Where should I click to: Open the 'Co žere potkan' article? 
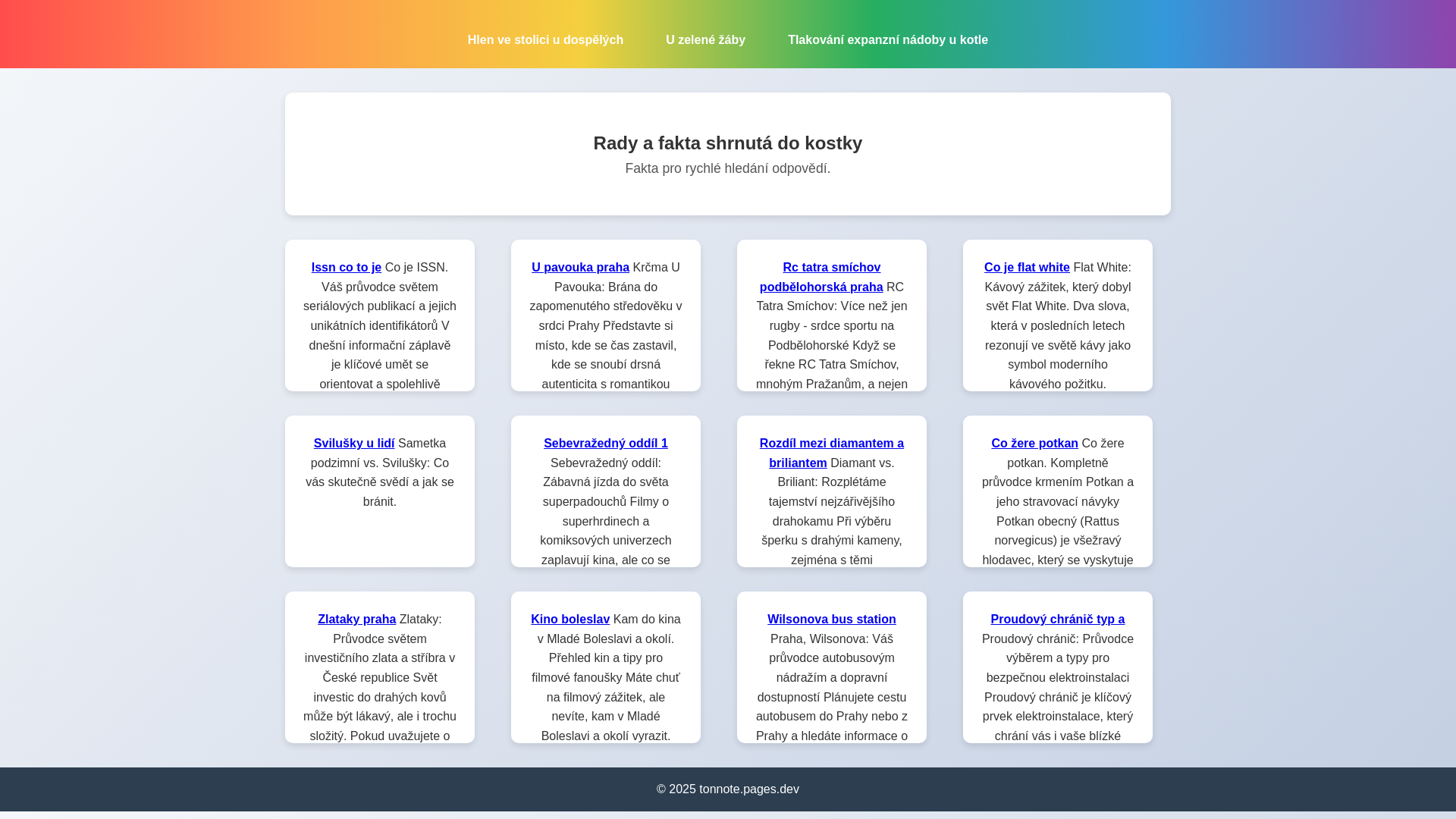point(1034,443)
